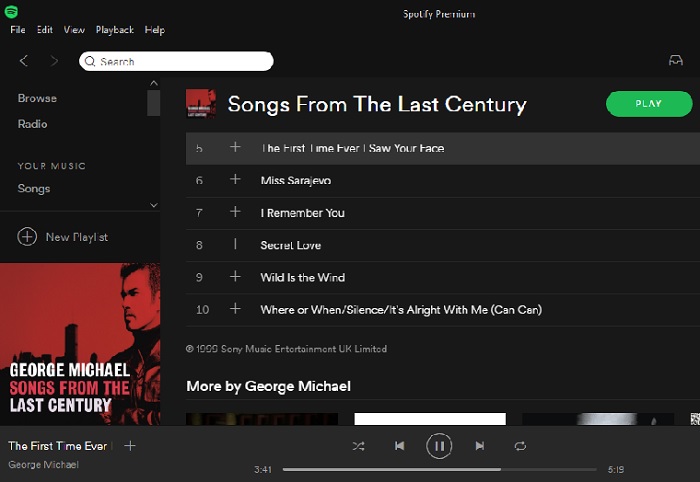Click the Search field
The width and height of the screenshot is (700, 482).
click(x=177, y=62)
